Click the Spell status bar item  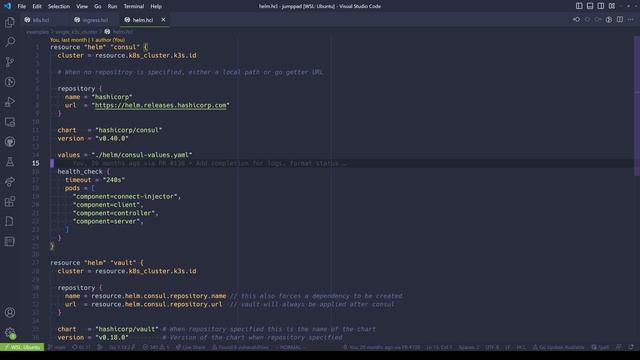point(600,347)
